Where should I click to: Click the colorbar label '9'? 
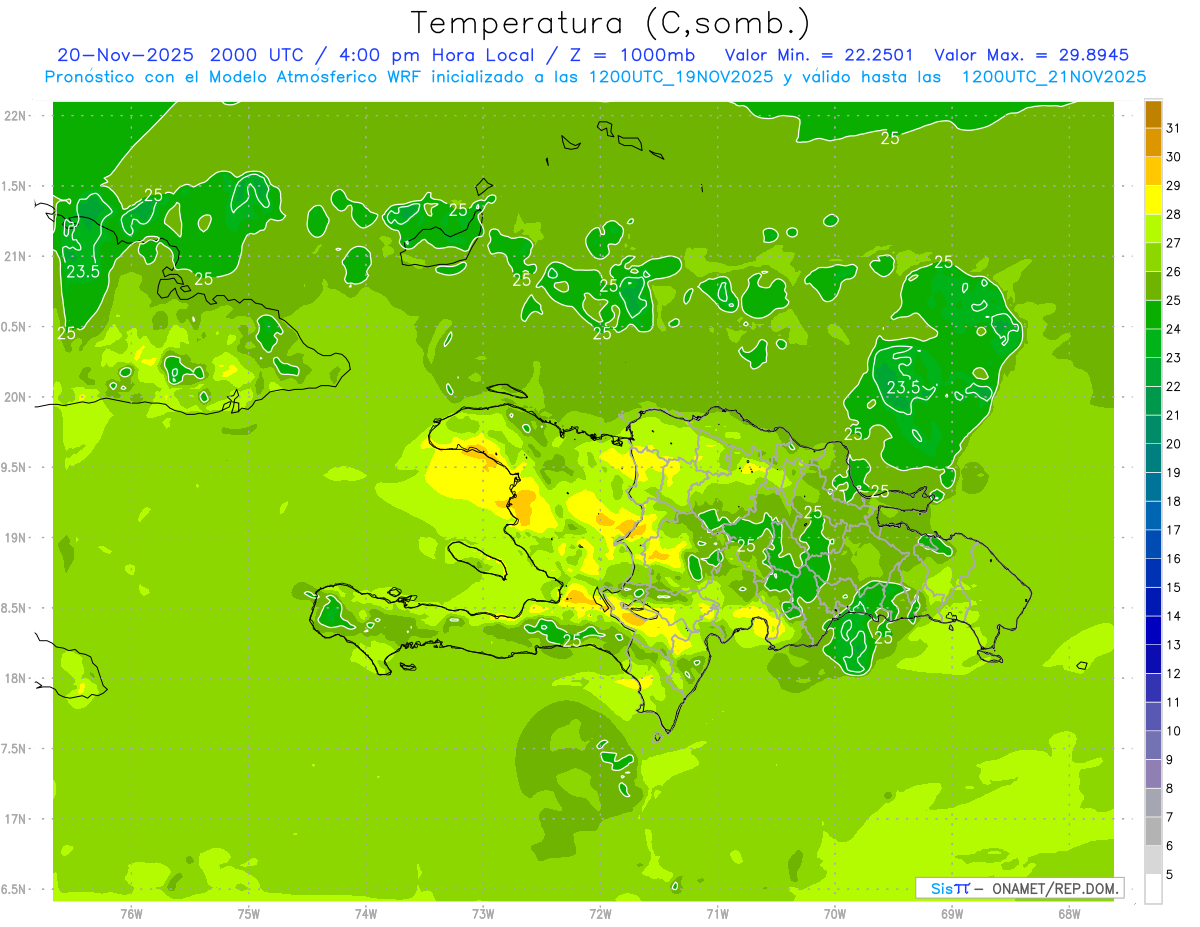click(x=1170, y=760)
